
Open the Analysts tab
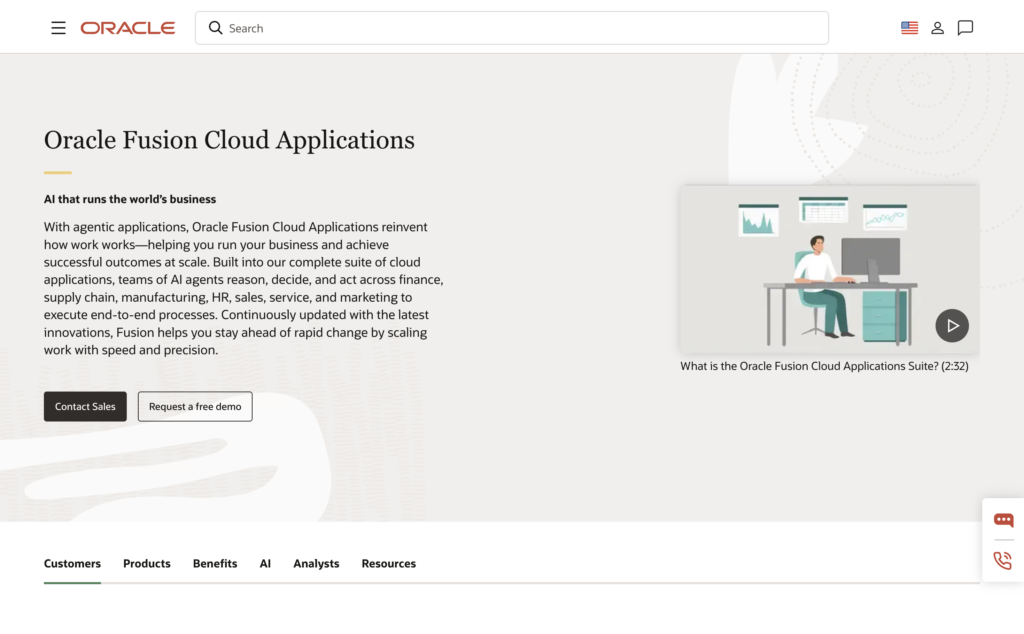(316, 563)
